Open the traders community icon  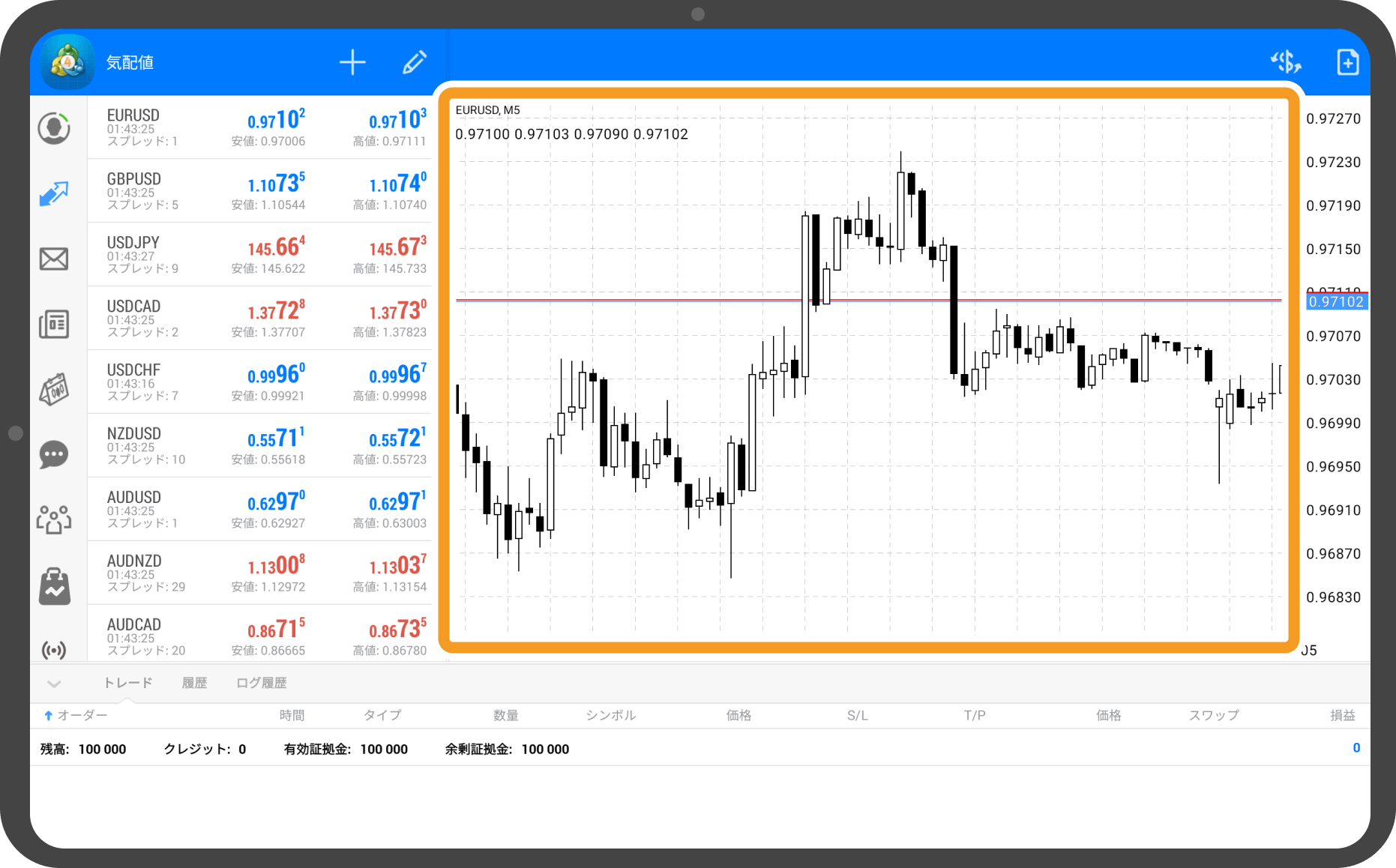coord(54,519)
